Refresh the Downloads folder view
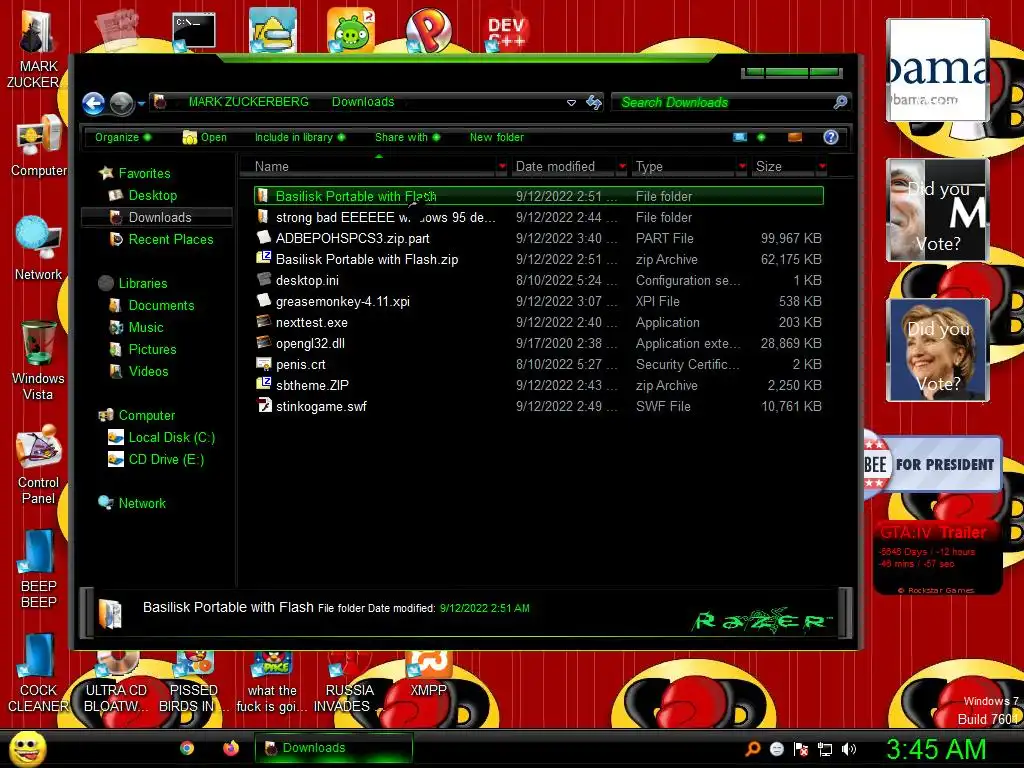 pyautogui.click(x=594, y=103)
